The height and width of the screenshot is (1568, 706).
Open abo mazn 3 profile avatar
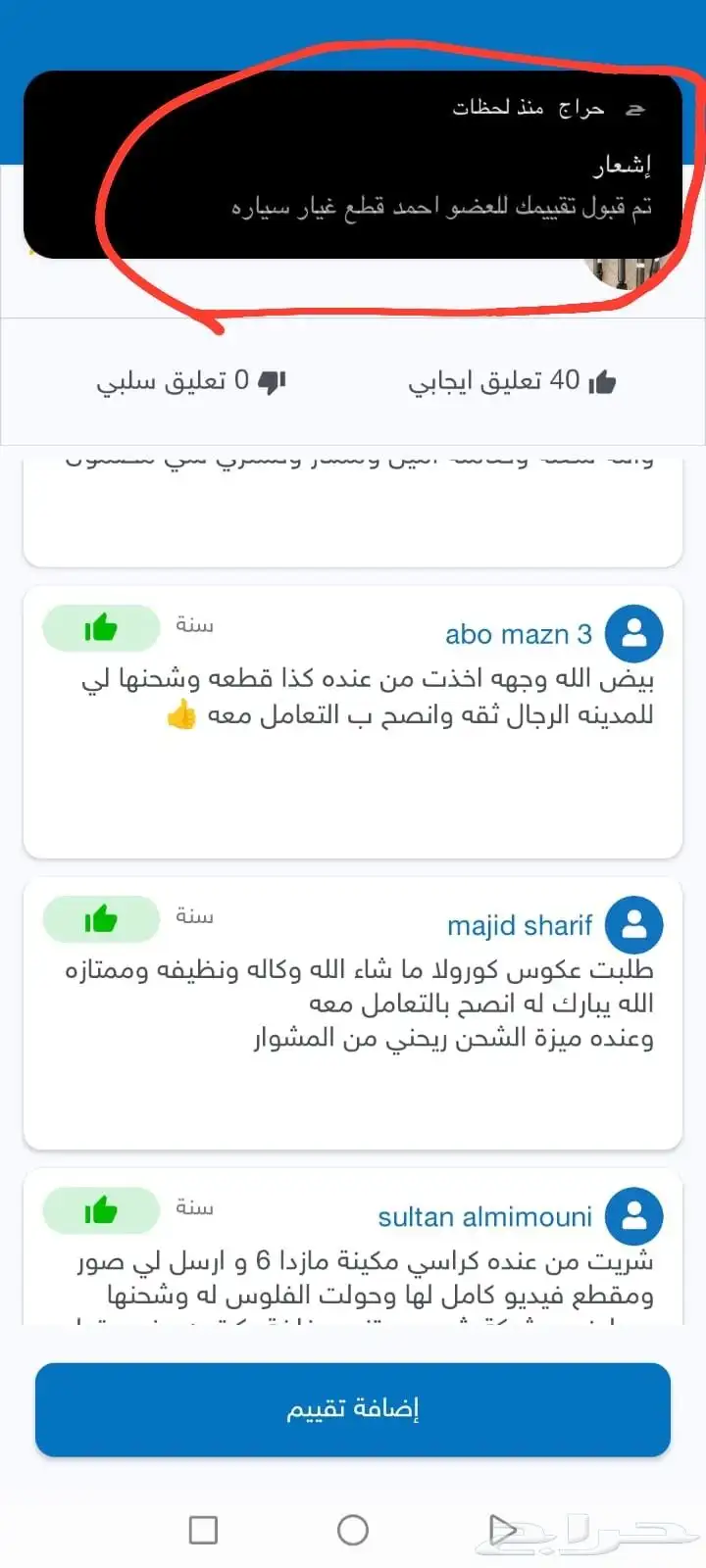point(634,634)
